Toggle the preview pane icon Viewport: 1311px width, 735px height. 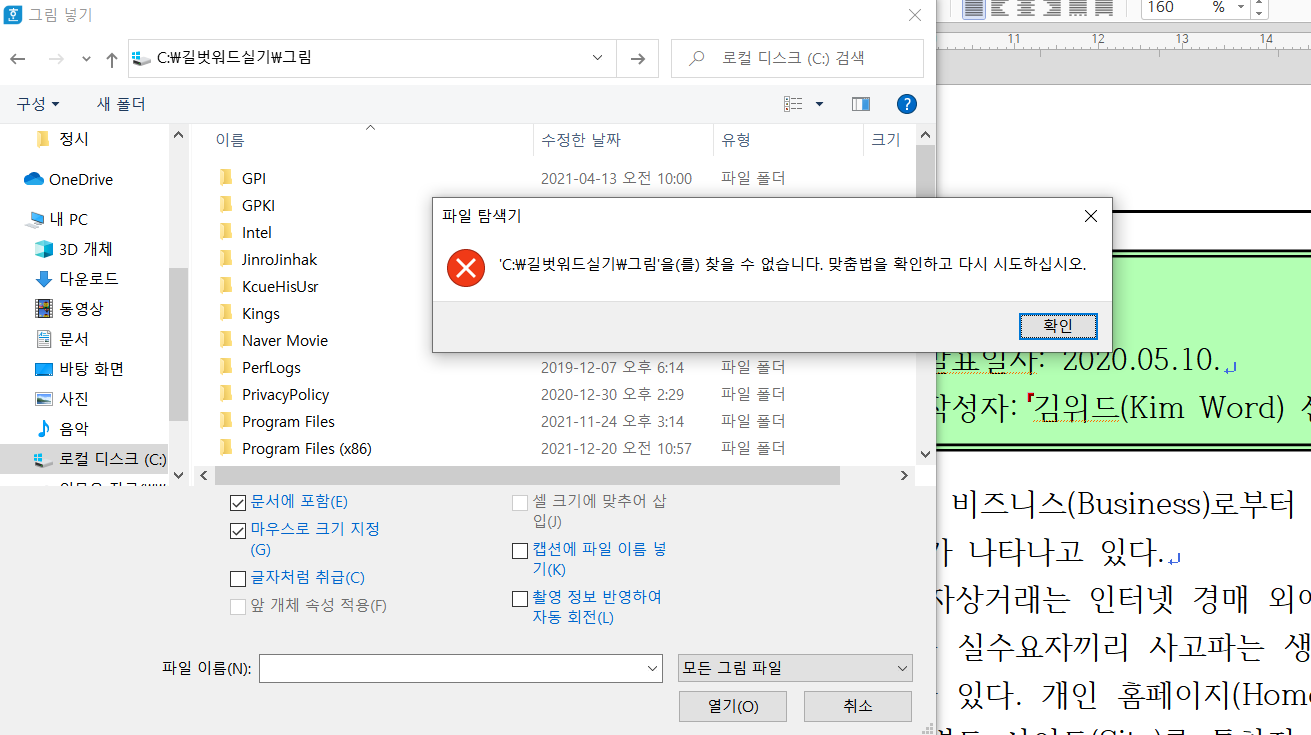pos(860,104)
